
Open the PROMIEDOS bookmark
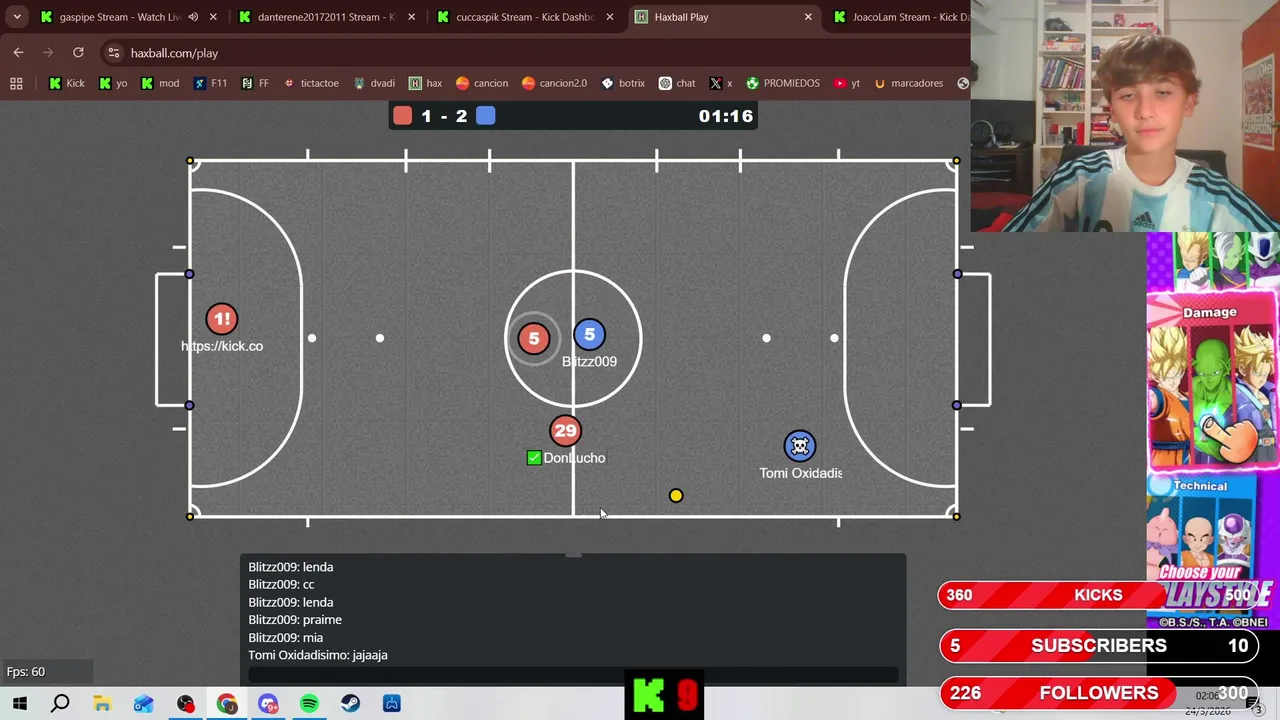pyautogui.click(x=783, y=83)
